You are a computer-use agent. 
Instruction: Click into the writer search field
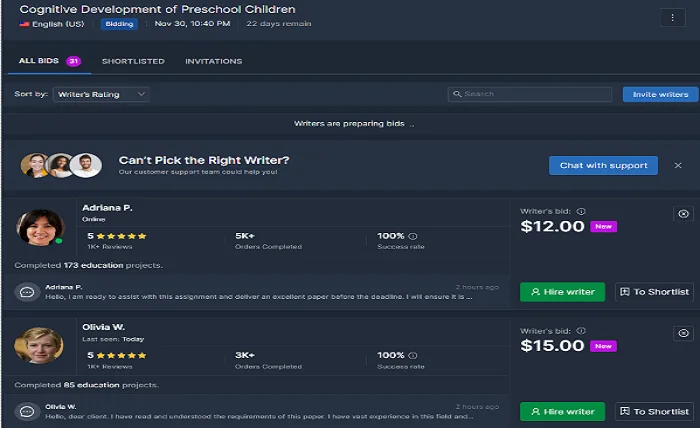click(x=530, y=94)
